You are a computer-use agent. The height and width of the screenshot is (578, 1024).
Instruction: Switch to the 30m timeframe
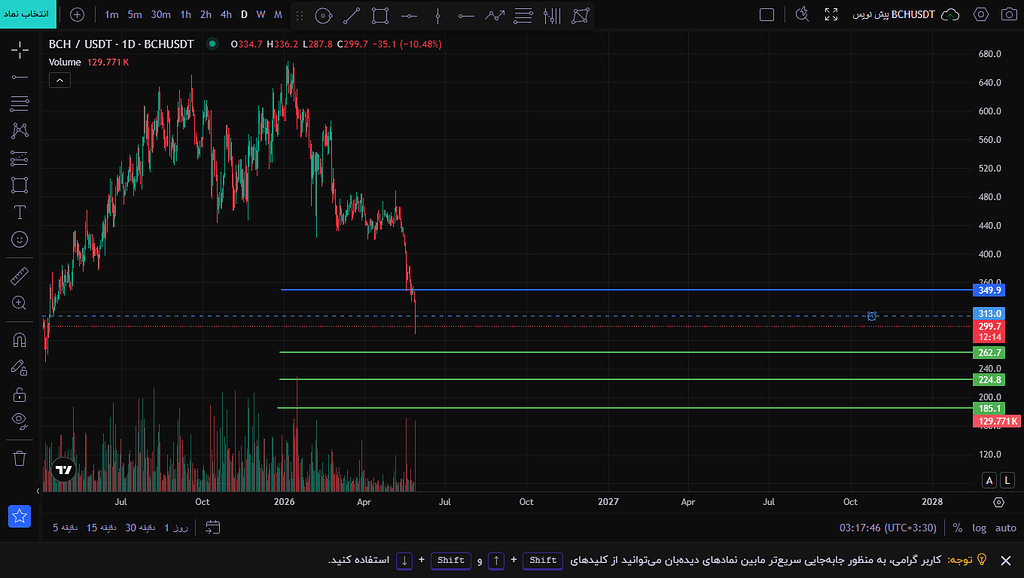click(x=161, y=14)
